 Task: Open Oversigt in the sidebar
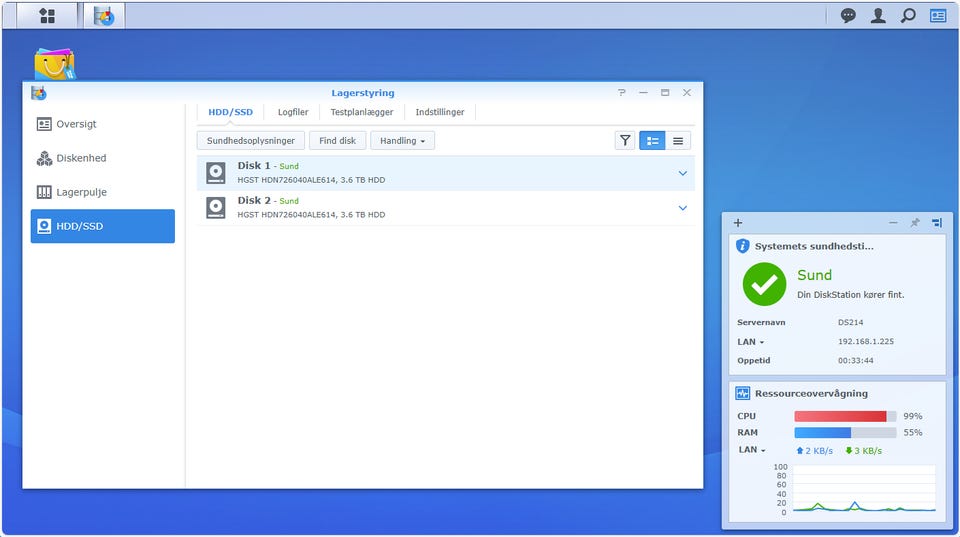point(103,124)
